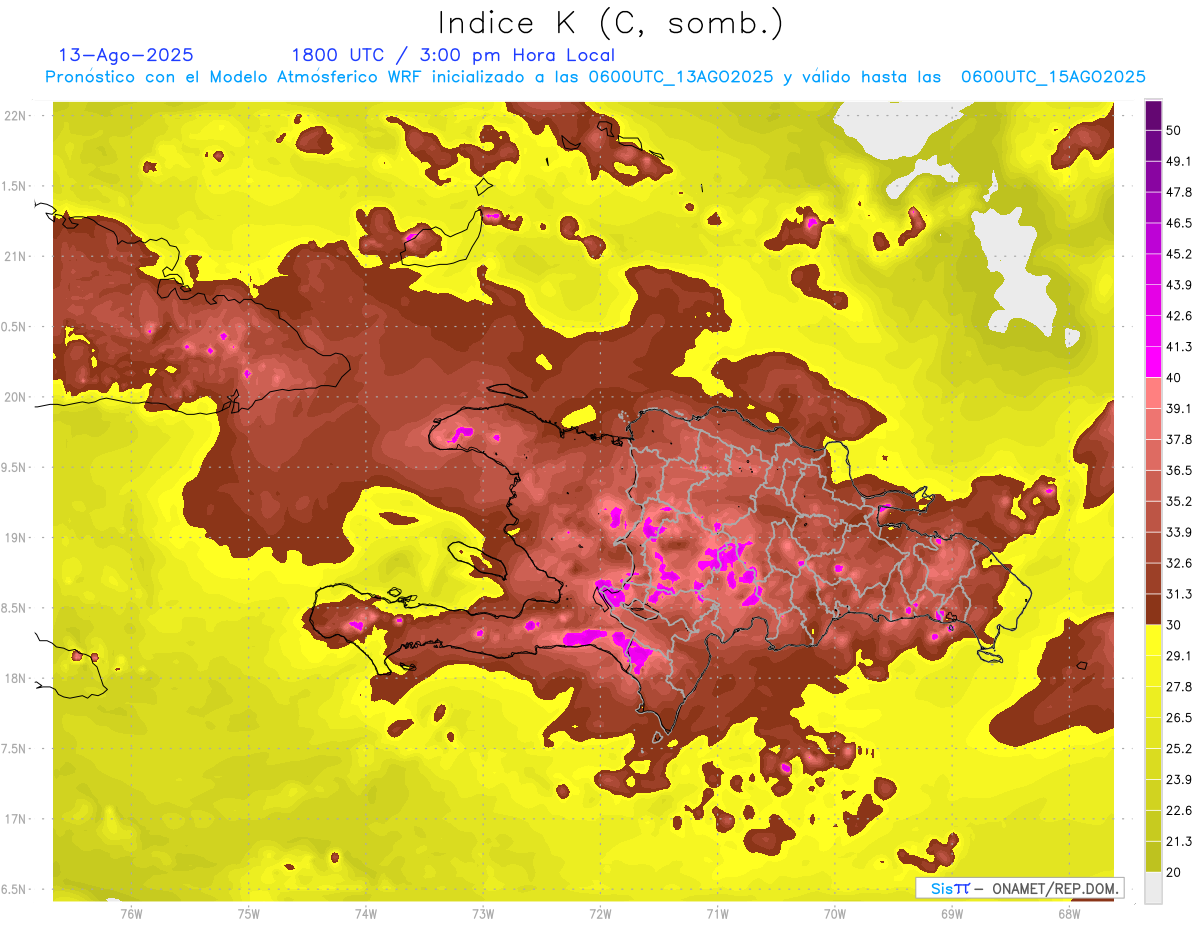The height and width of the screenshot is (927, 1200).
Task: Select the date text "13-Ago-2025"
Action: click(x=126, y=55)
